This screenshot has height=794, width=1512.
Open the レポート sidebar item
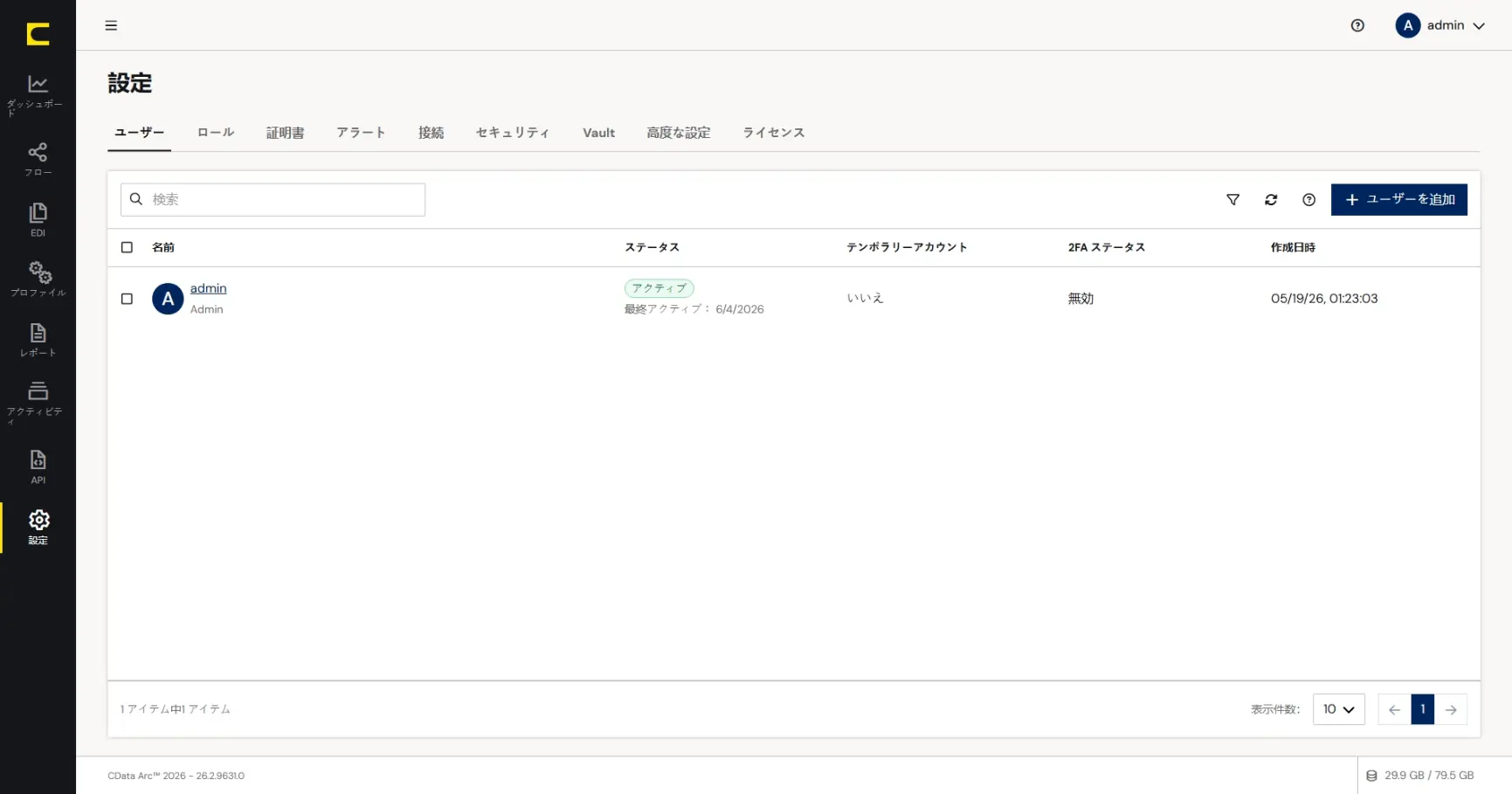(x=38, y=340)
